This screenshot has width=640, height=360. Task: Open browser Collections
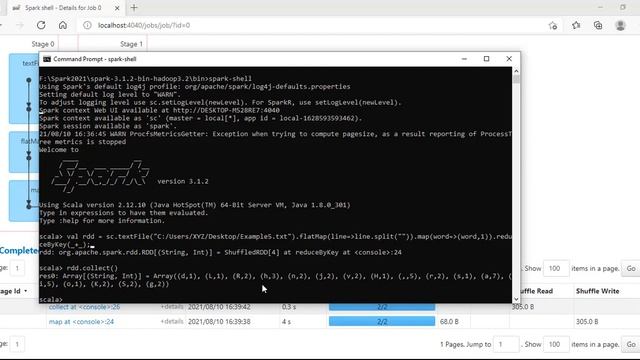[598, 25]
